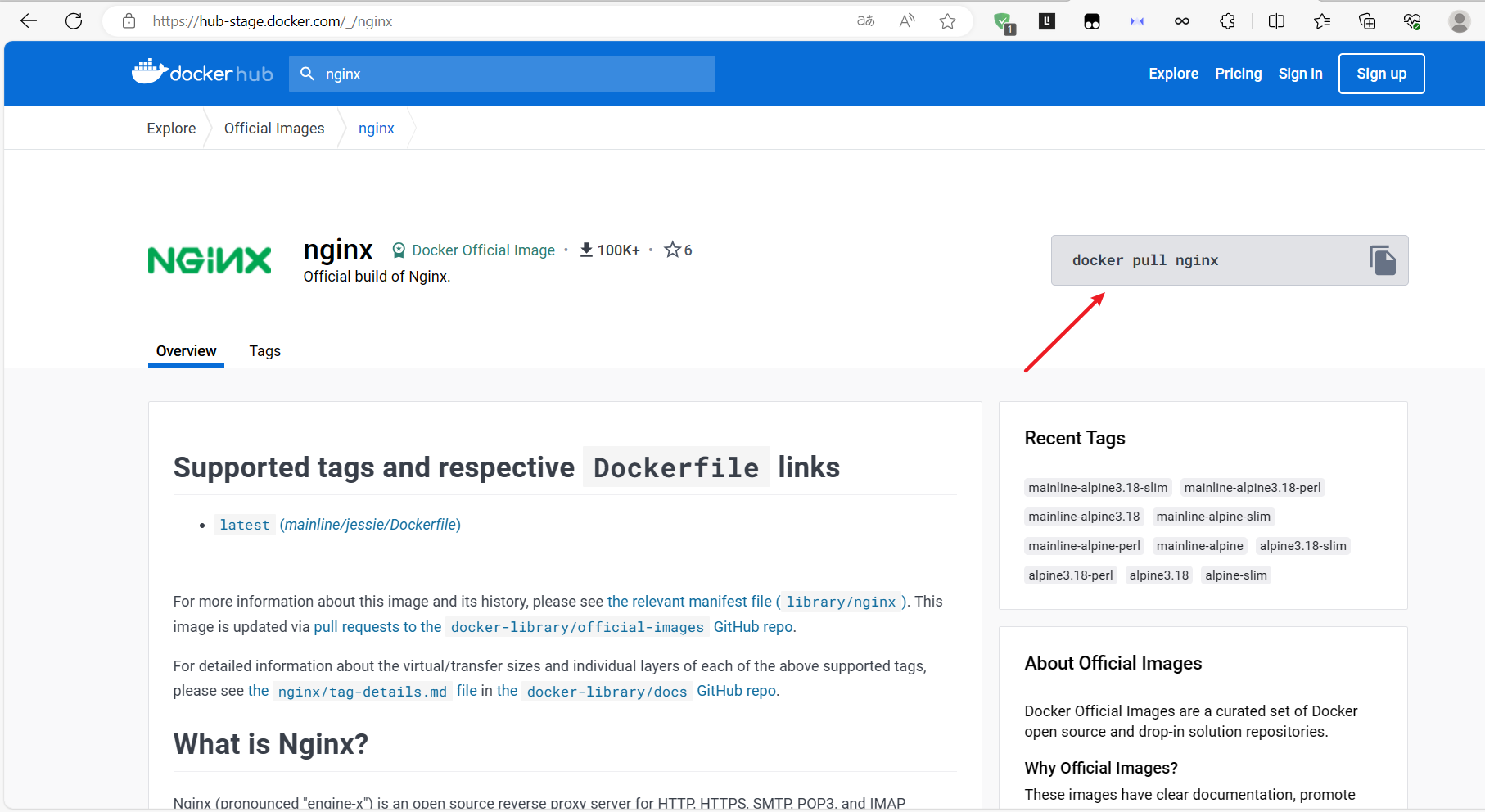Open the rounded black square extension icon
The image size is (1485, 812).
pos(1092,21)
